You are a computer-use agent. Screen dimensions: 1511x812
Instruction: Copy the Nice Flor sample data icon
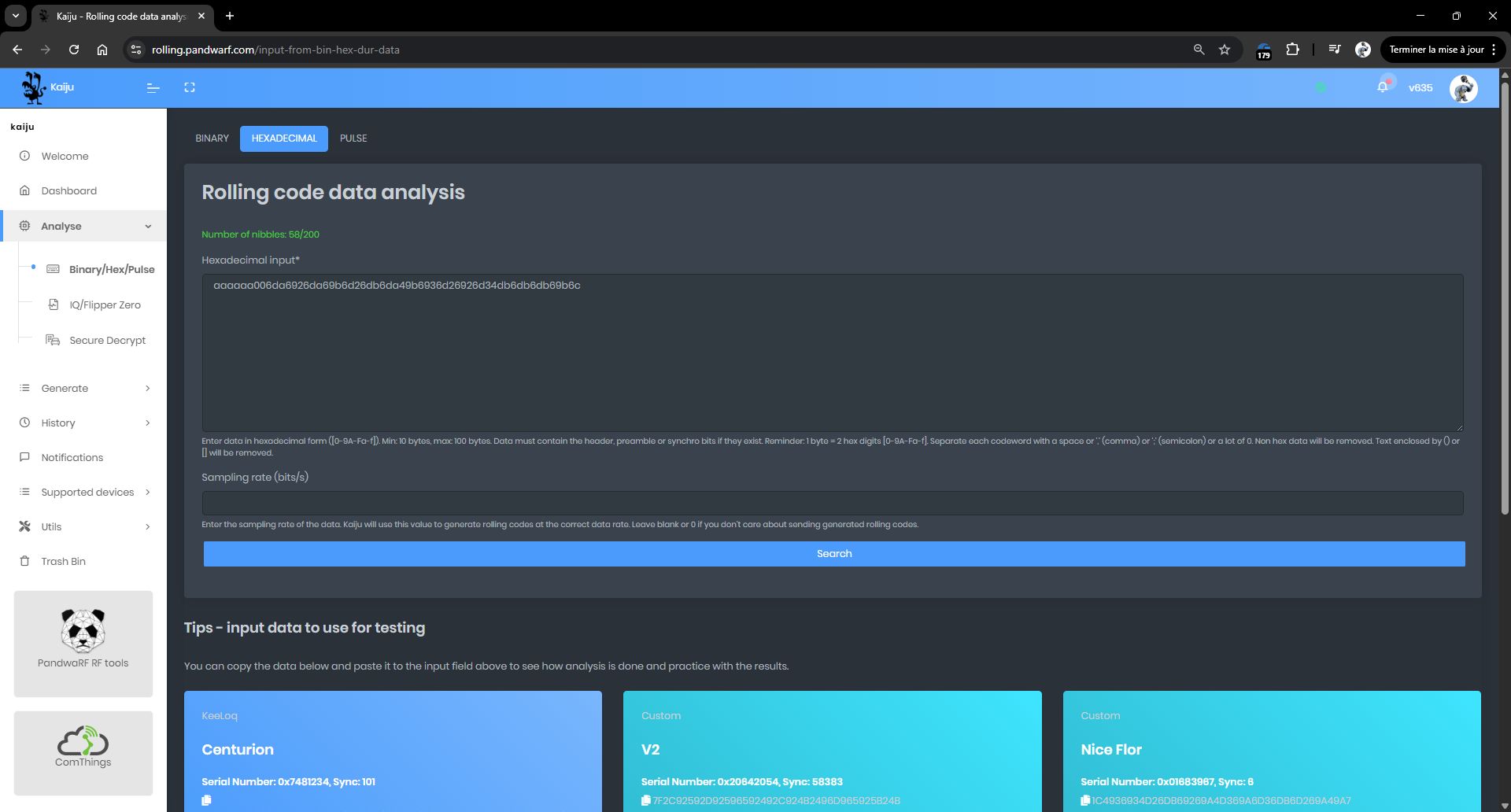pyautogui.click(x=1085, y=800)
